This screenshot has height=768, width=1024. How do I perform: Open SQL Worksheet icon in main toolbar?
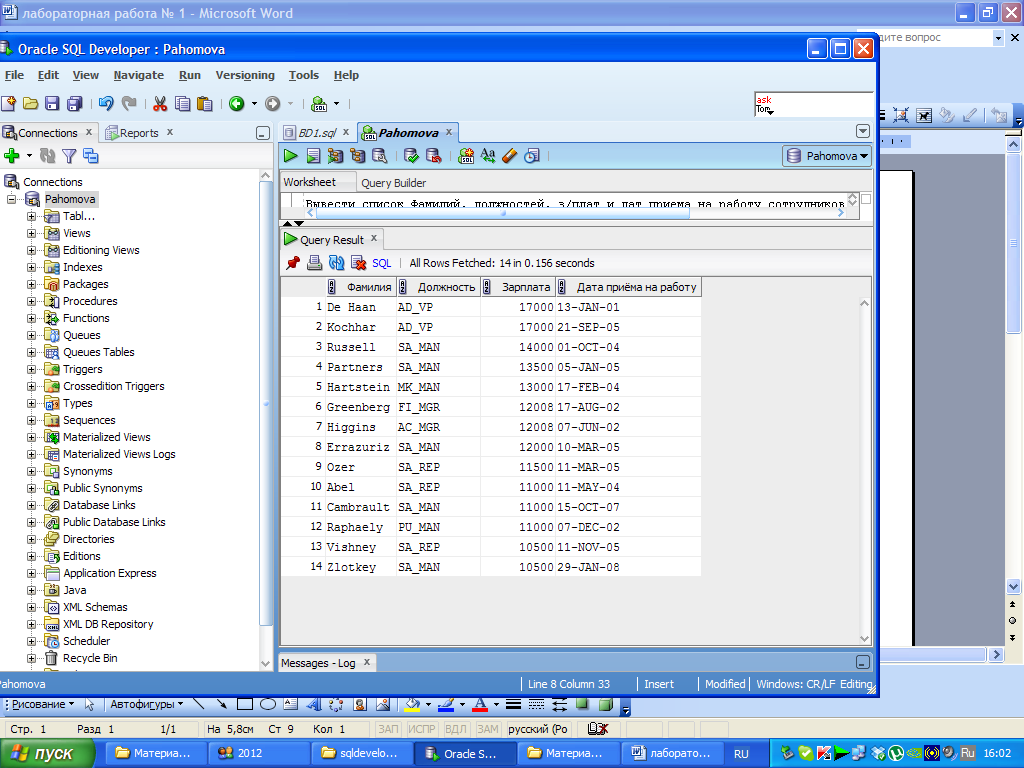click(x=319, y=103)
